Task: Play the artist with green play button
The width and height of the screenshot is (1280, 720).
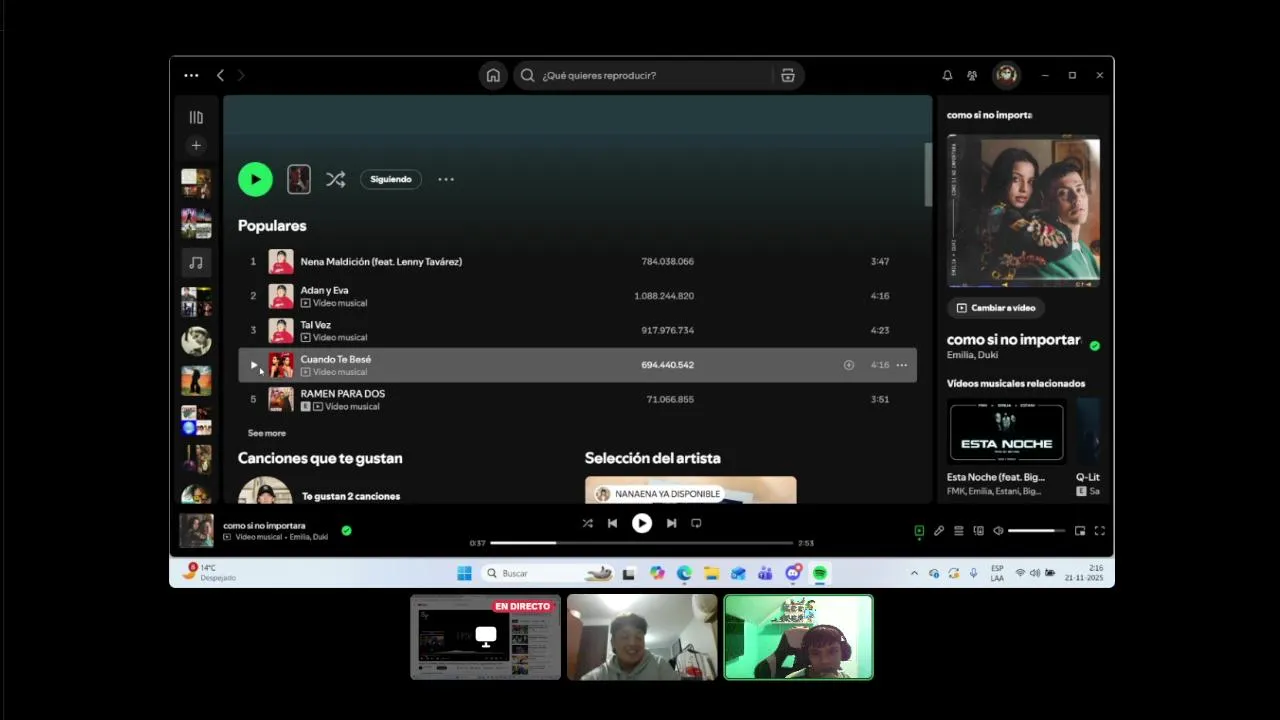Action: click(255, 179)
